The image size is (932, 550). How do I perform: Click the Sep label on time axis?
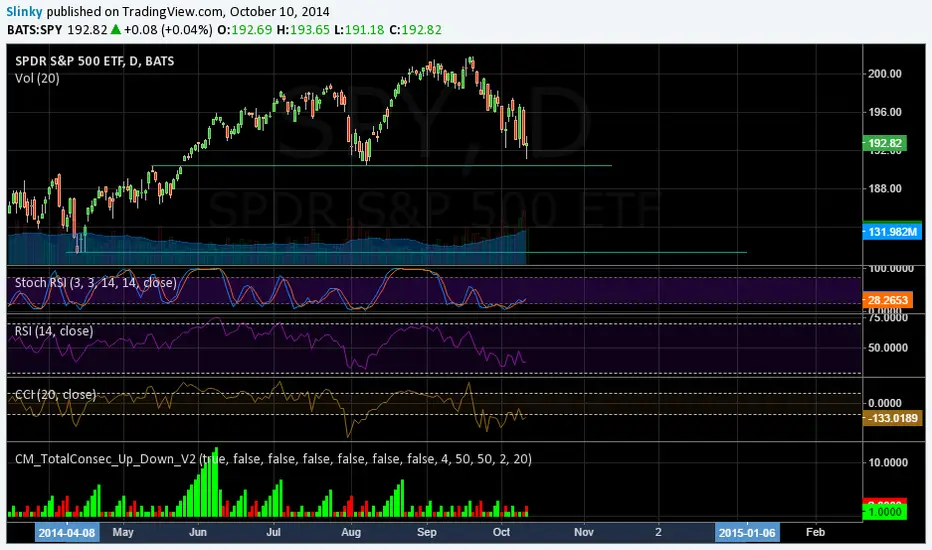(427, 532)
